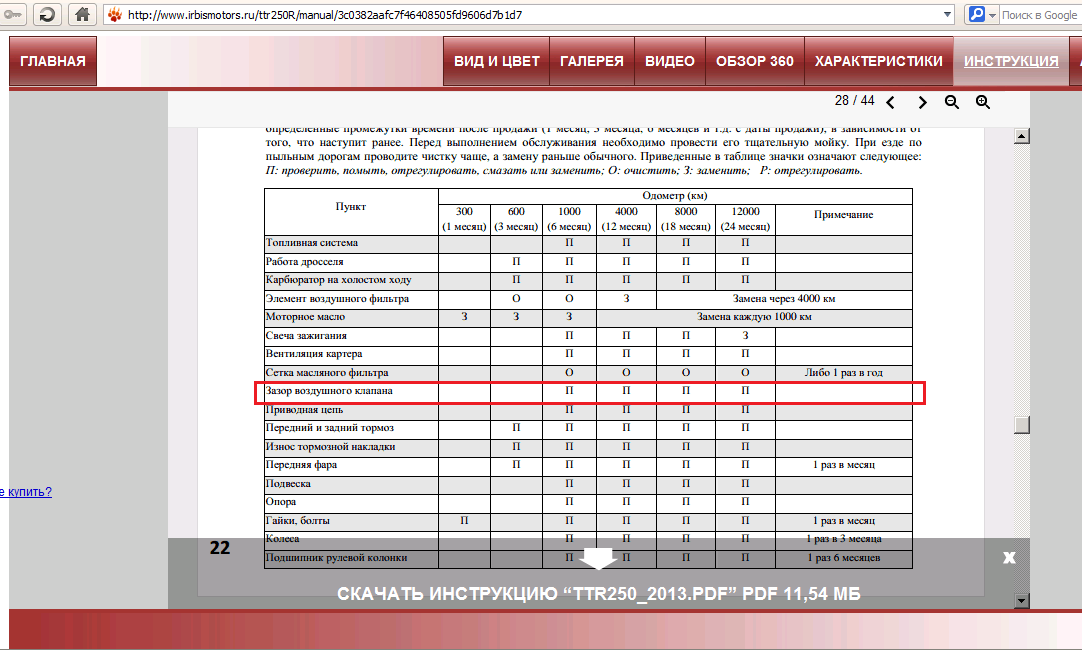The width and height of the screenshot is (1082, 651).
Task: Click 'Подвеска' row label
Action: [288, 484]
